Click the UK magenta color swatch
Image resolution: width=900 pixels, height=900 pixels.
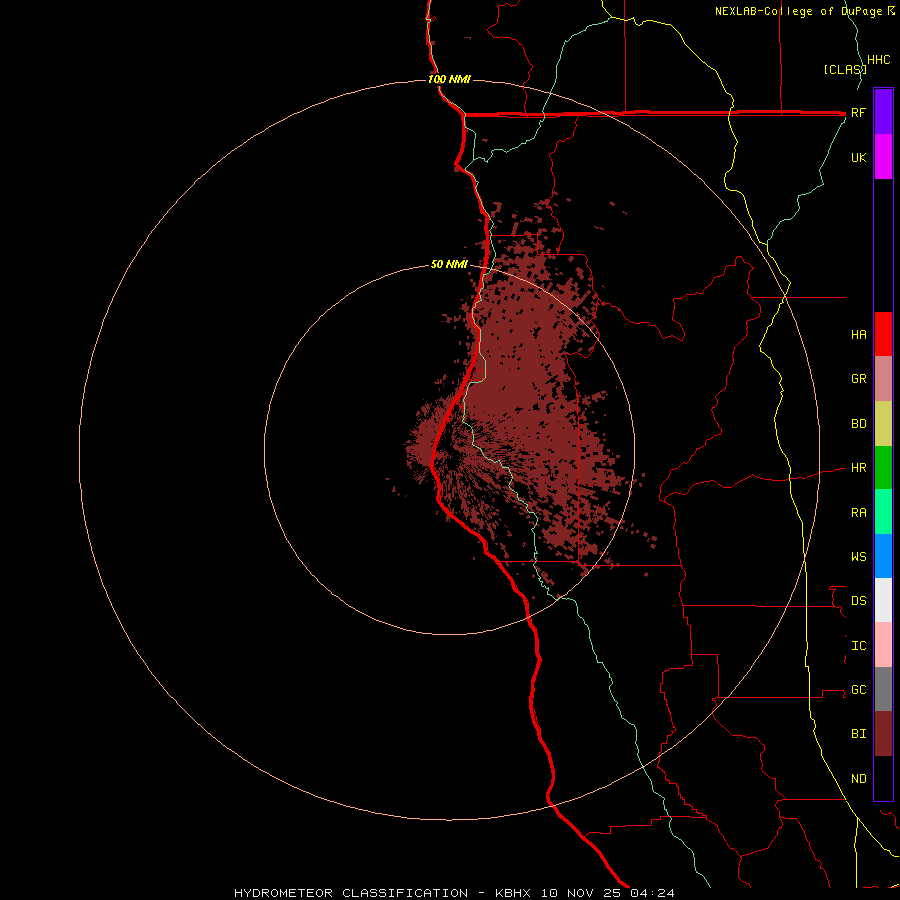883,157
